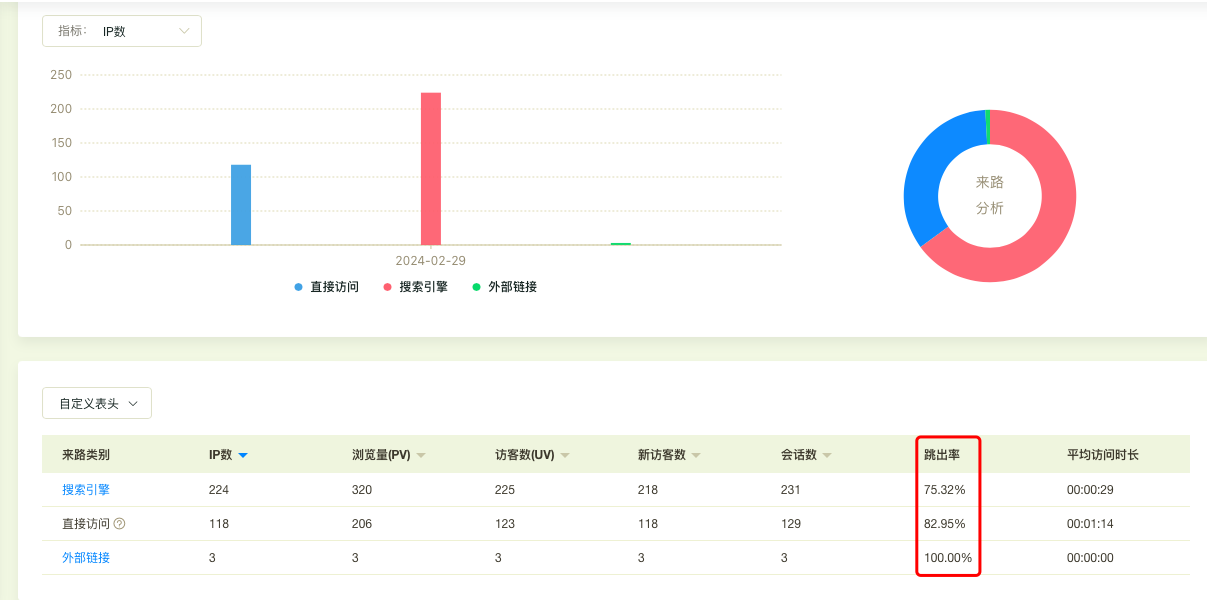
Task: Click the 平均访问时长 column header
Action: coord(1102,455)
